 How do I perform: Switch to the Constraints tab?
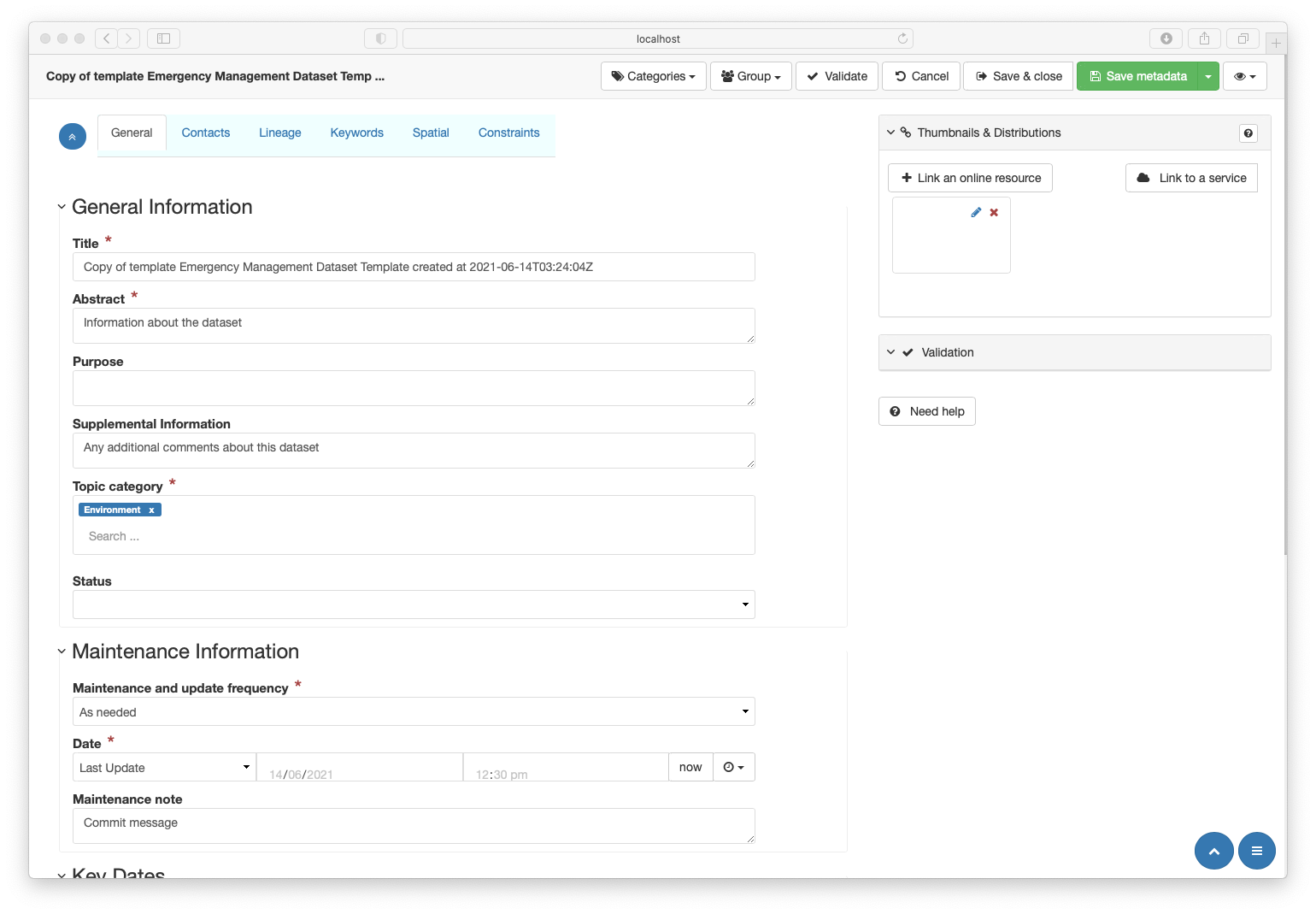509,133
